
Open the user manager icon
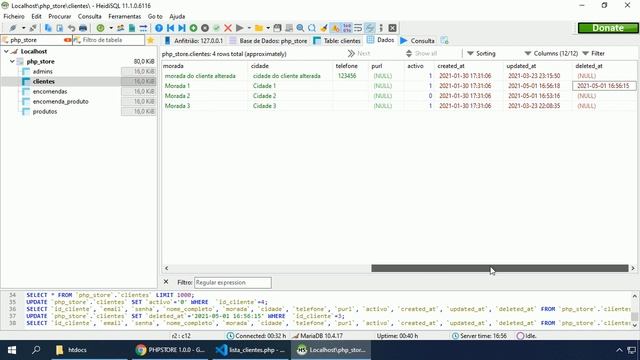tap(120, 28)
